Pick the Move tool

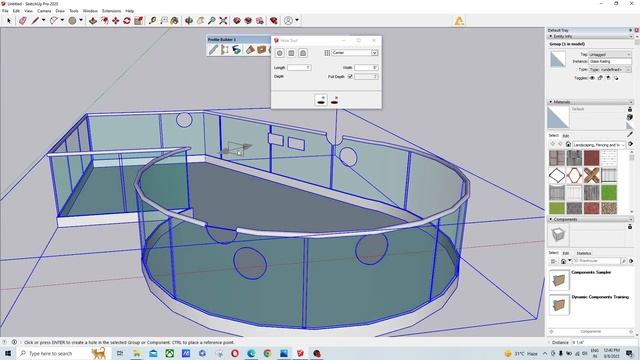(x=116, y=20)
